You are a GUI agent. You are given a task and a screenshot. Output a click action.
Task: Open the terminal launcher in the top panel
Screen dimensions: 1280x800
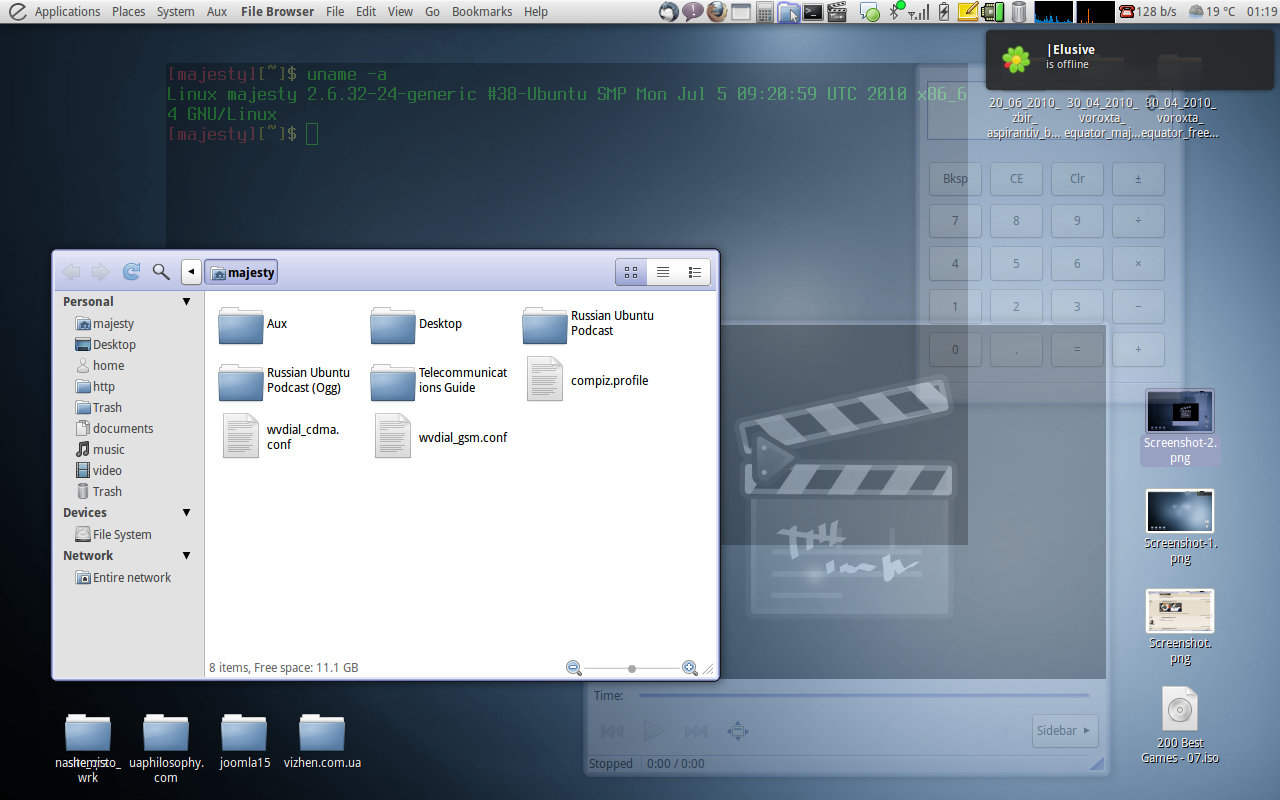tap(814, 12)
